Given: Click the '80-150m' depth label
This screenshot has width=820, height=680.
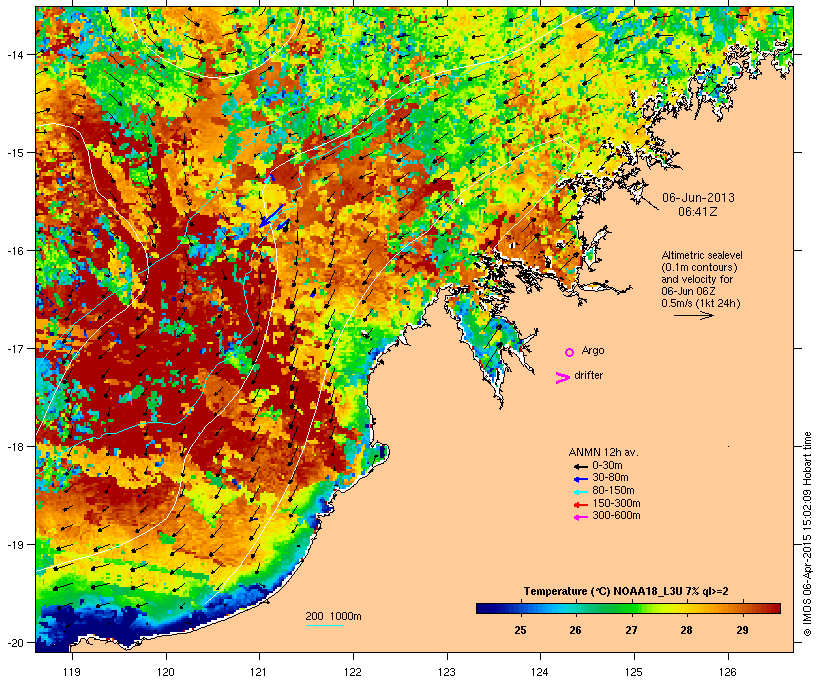Looking at the screenshot, I should click(x=613, y=491).
